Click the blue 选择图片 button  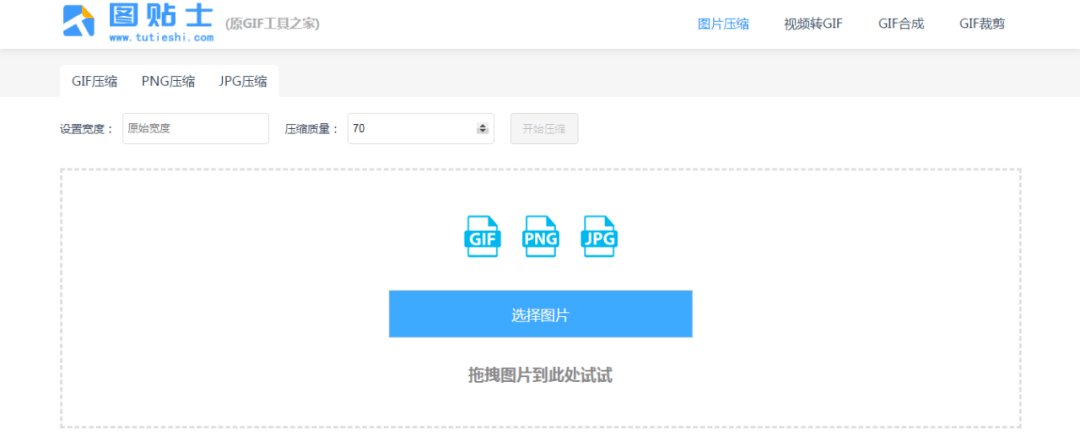tap(541, 314)
